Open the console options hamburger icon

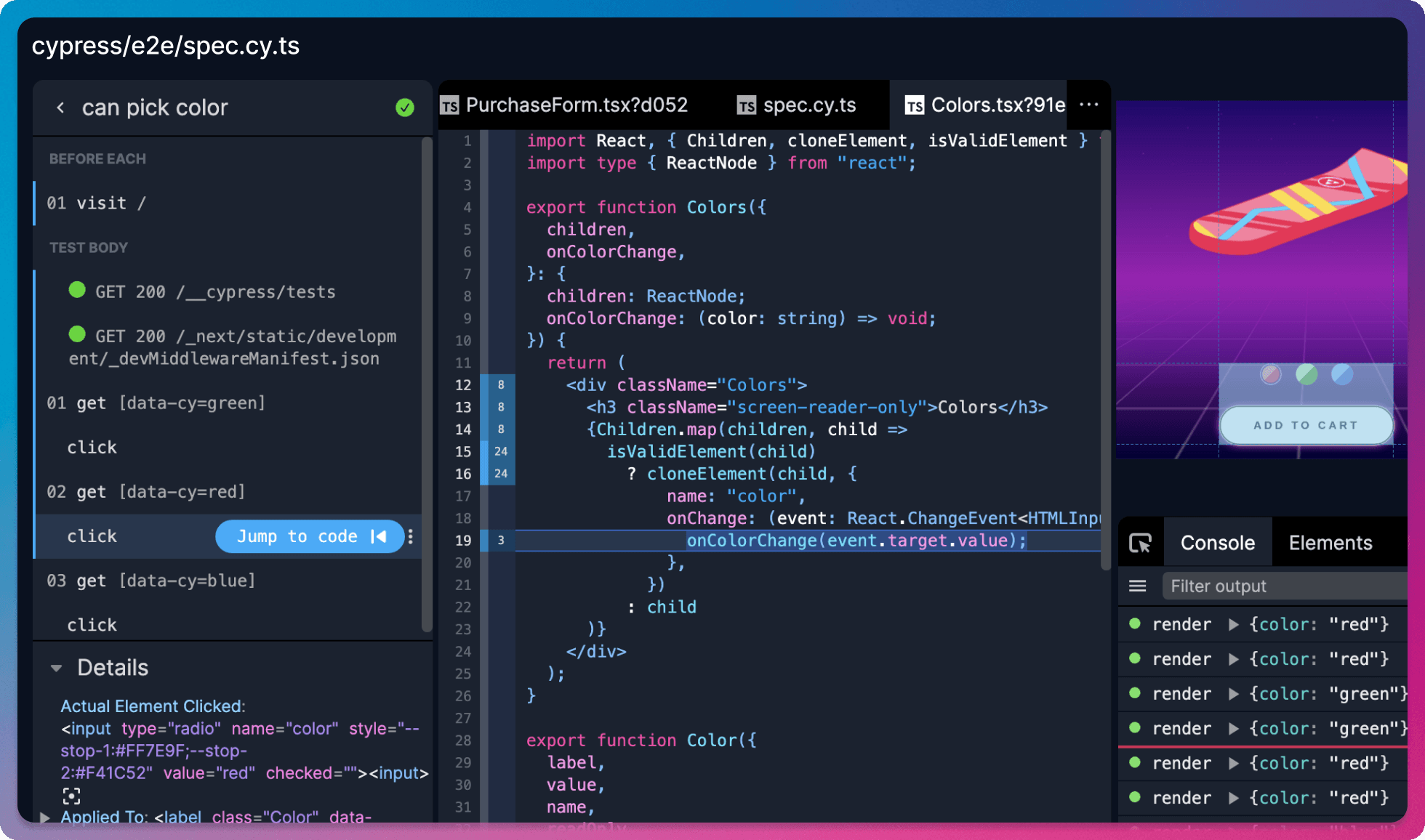coord(1138,586)
